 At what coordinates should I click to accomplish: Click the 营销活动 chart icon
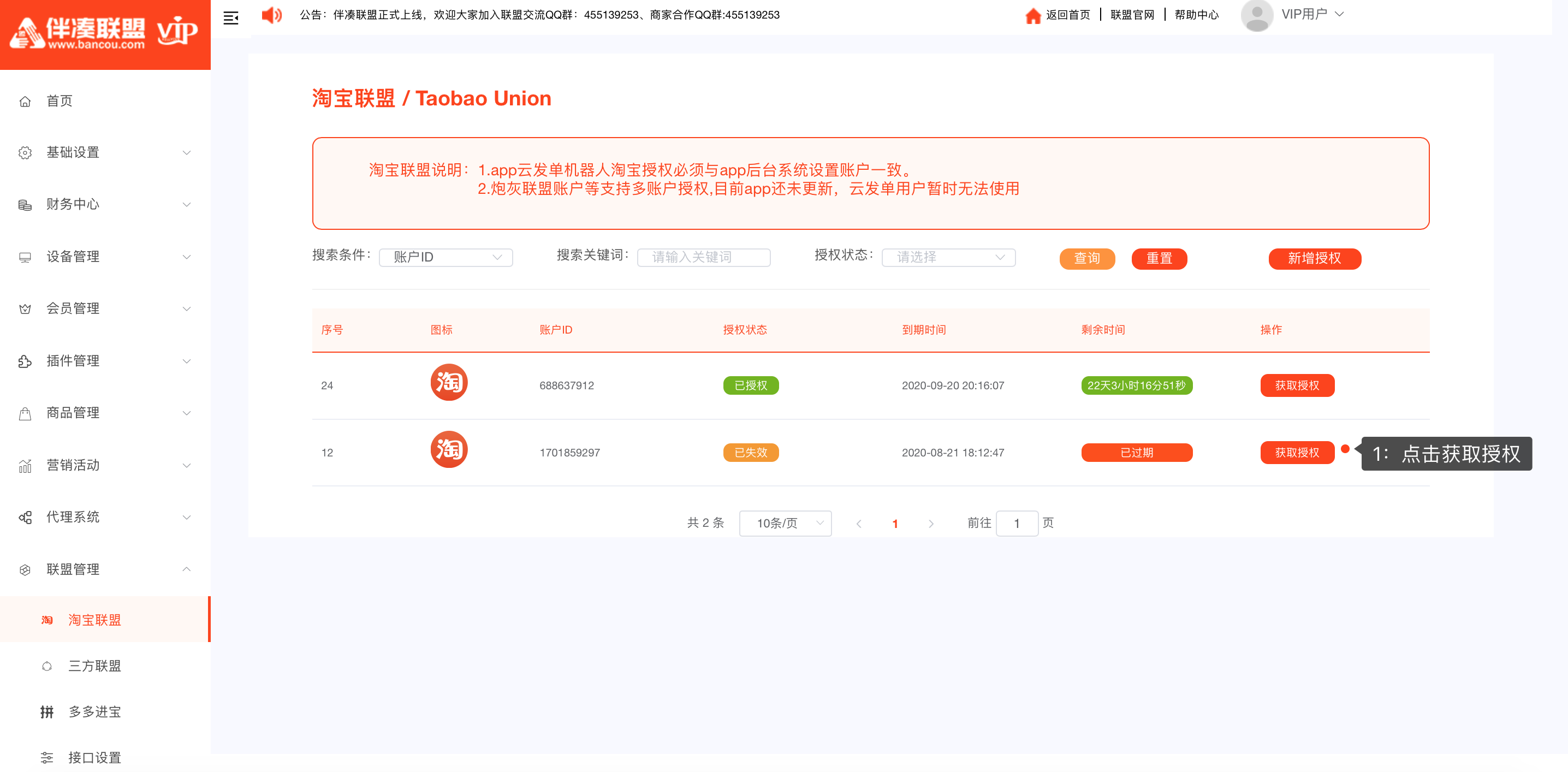click(25, 465)
